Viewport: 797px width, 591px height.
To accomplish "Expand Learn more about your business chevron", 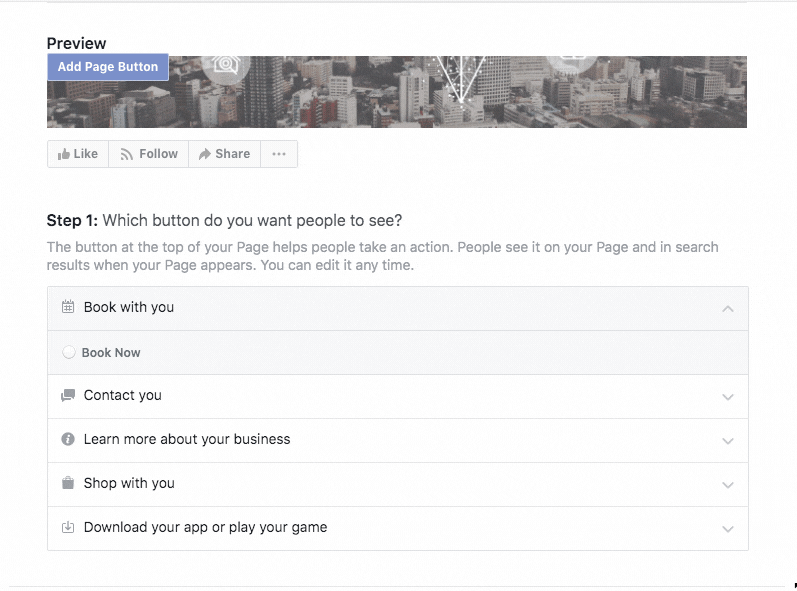I will tap(728, 441).
